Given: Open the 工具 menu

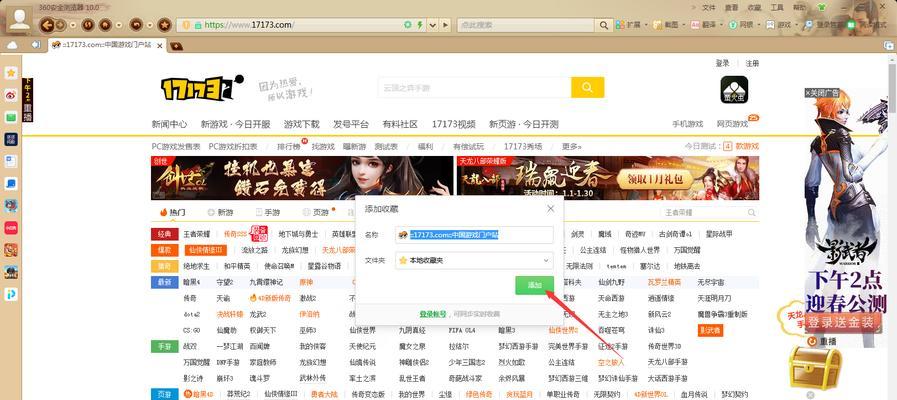Looking at the screenshot, I should 777,7.
